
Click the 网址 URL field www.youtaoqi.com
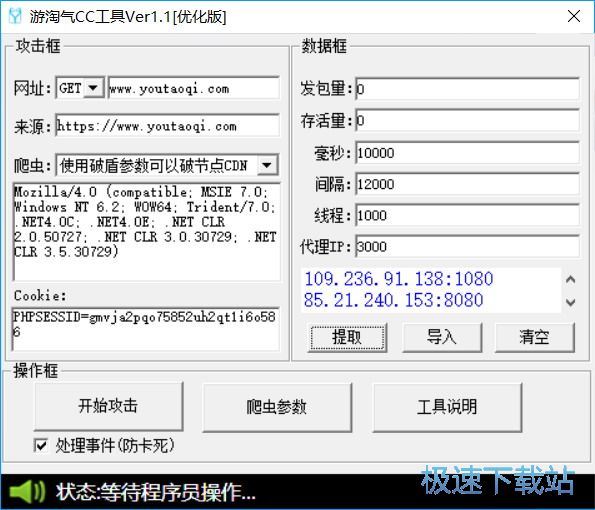(x=194, y=88)
